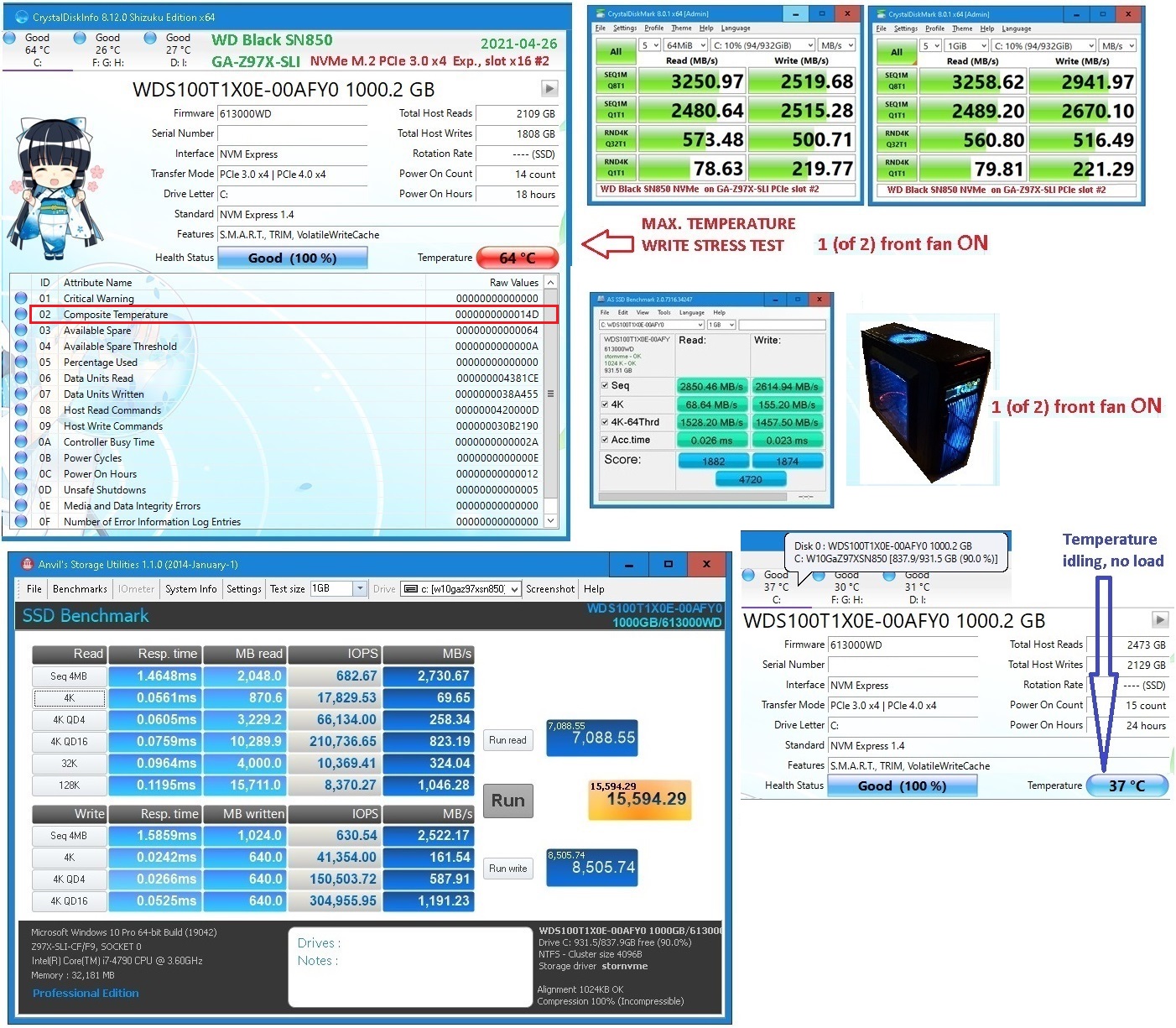Click status circle of Host Write Commands row
Viewport: 1176px width, 1028px height.
[x=21, y=425]
